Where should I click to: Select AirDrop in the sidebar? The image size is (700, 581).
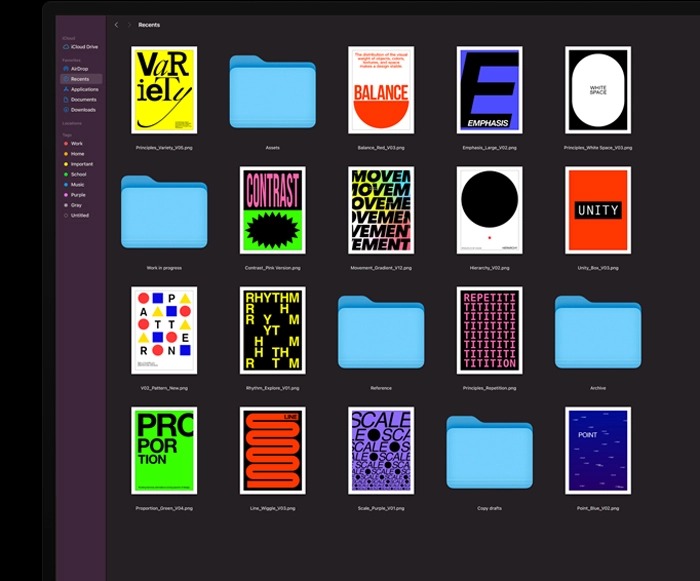point(80,68)
